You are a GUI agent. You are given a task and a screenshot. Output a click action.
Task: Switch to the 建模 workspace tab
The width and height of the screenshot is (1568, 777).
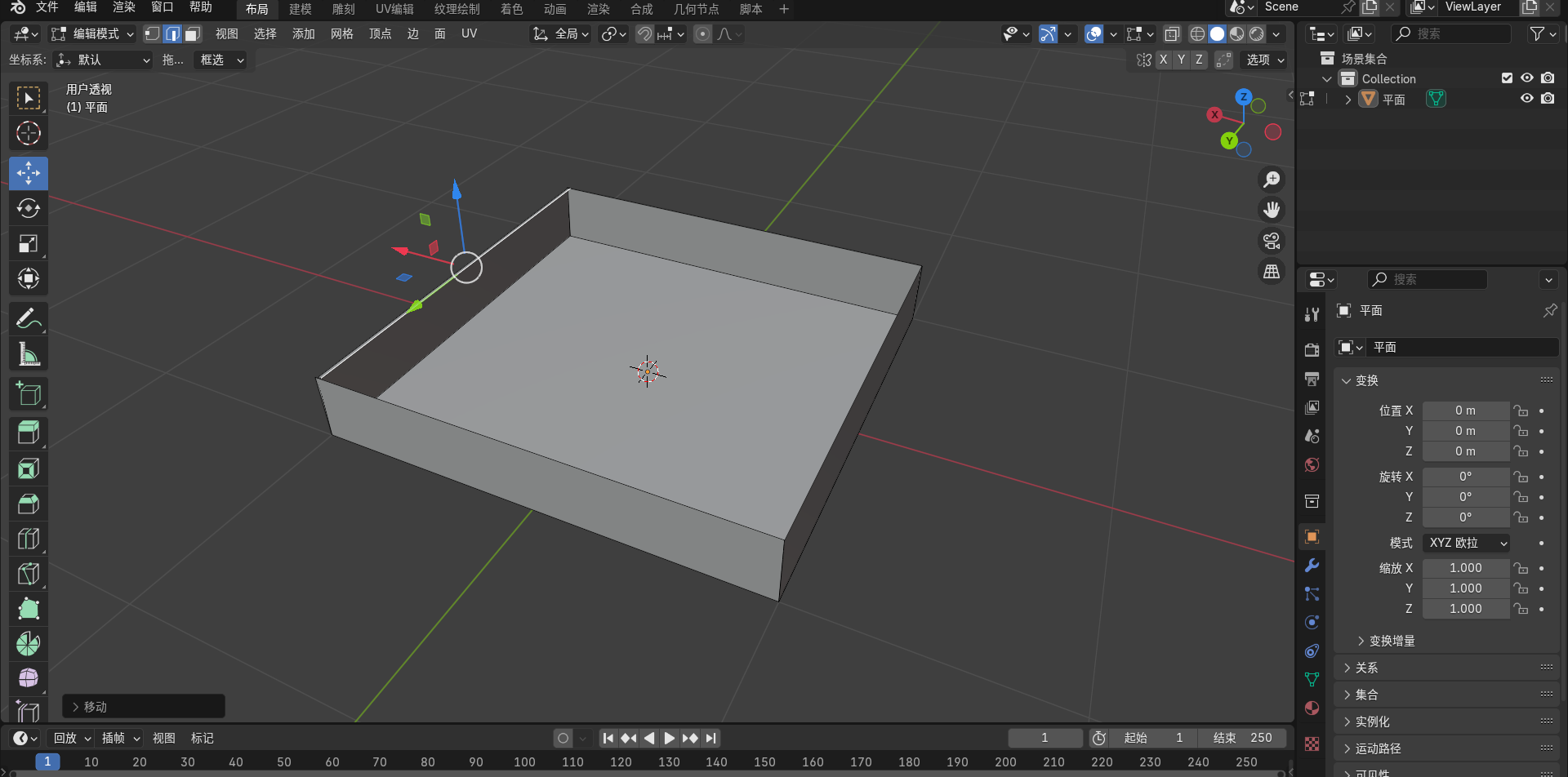point(301,9)
